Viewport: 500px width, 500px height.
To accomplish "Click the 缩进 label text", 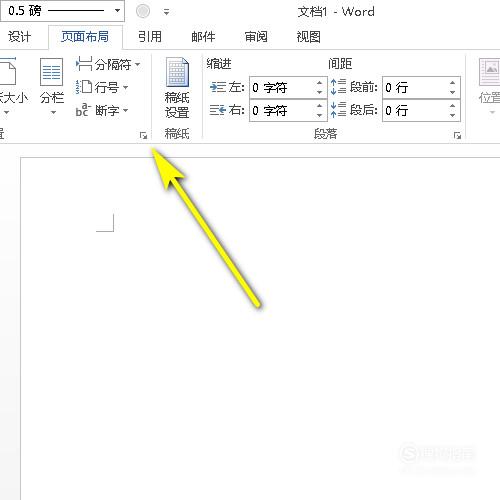I will pos(219,64).
